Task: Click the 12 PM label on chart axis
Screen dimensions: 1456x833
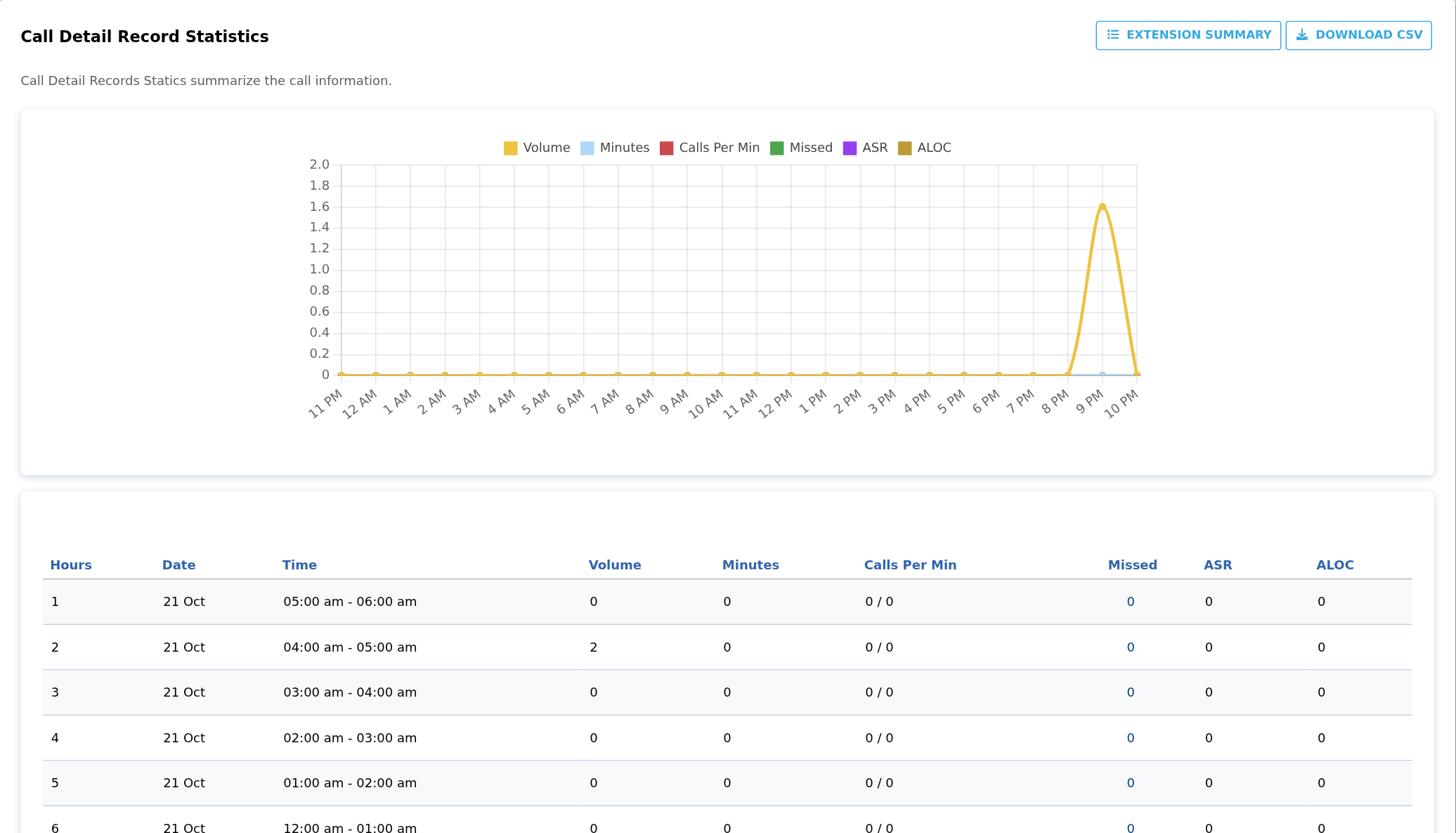Action: point(776,404)
